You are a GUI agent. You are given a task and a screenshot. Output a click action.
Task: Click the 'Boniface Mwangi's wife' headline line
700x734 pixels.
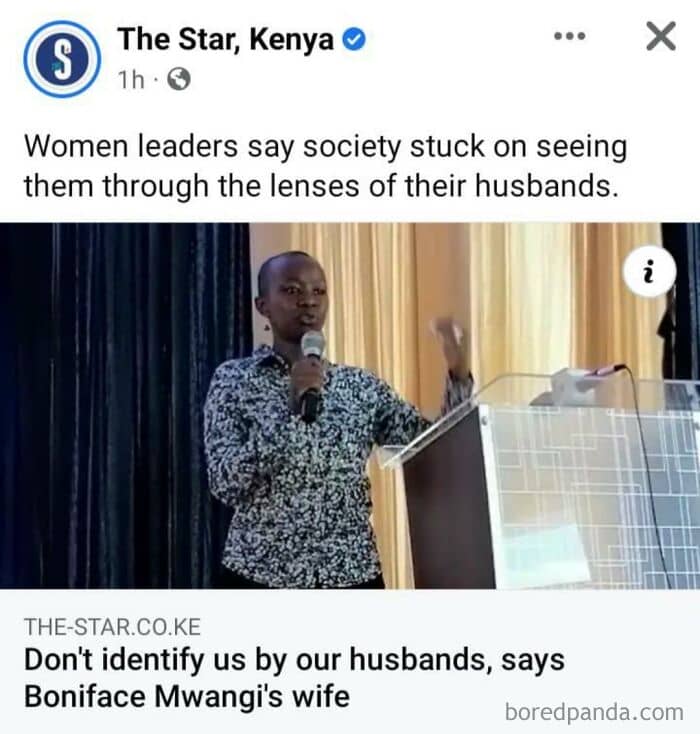click(x=187, y=696)
